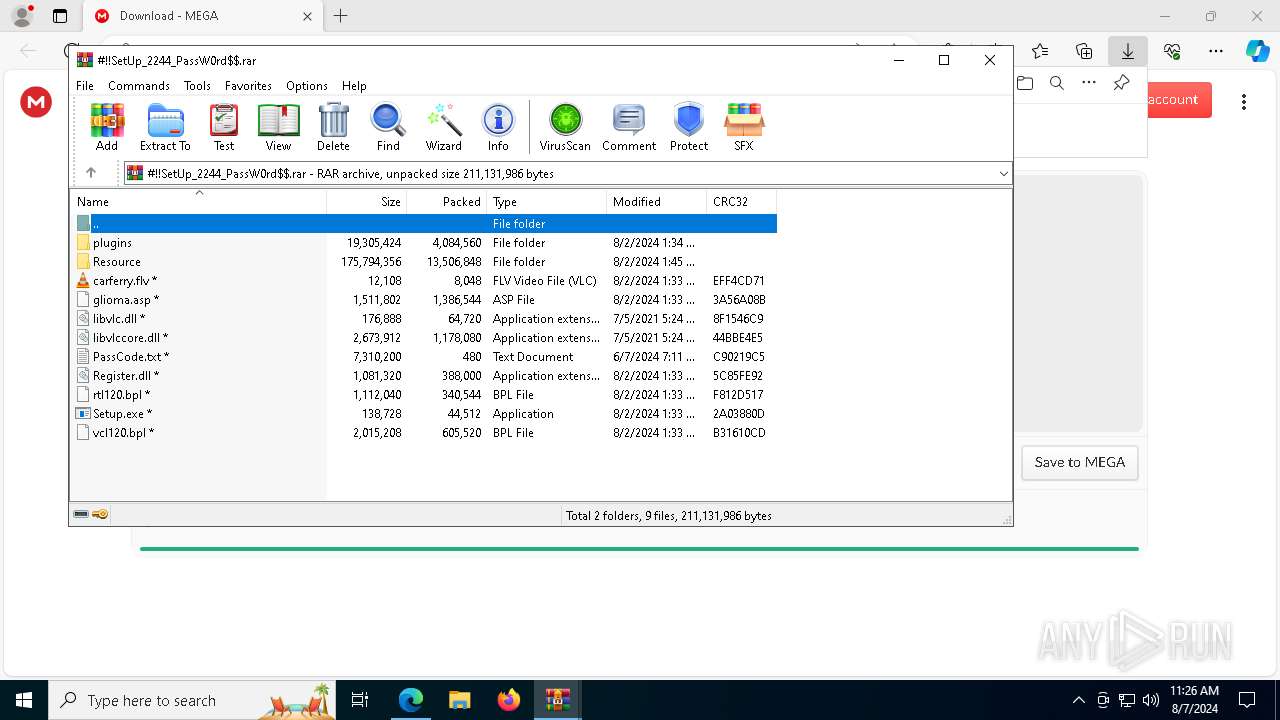
Task: Go up one folder level arrow
Action: pyautogui.click(x=91, y=173)
